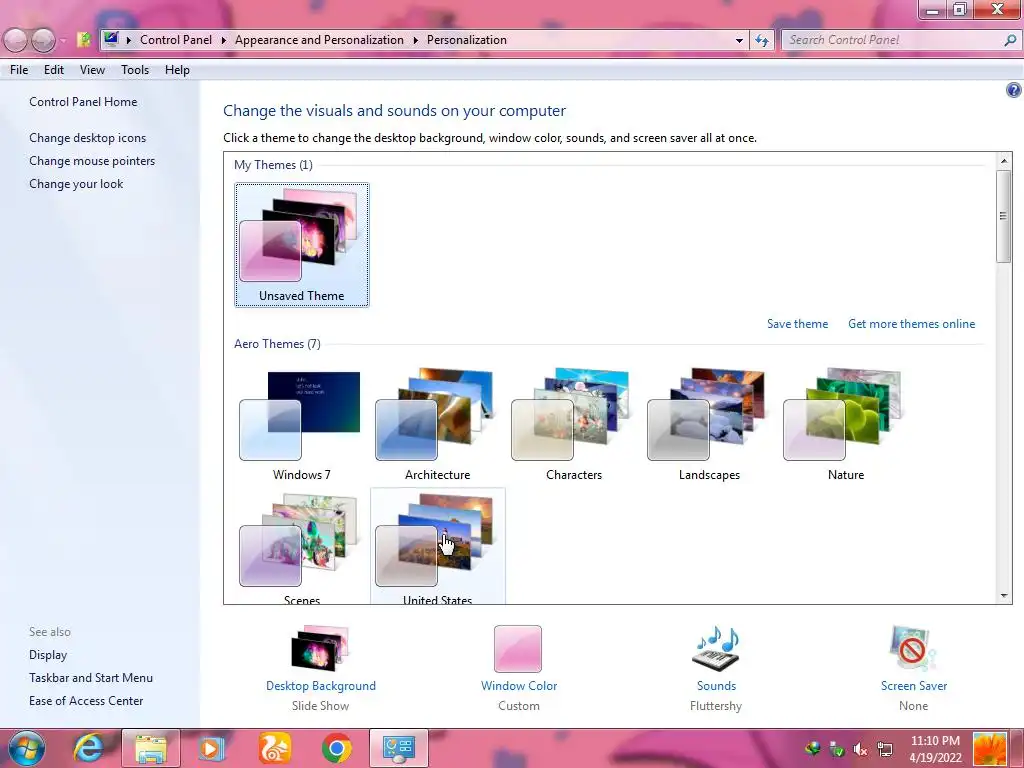The height and width of the screenshot is (768, 1024).
Task: Click the Screen Saver text link
Action: tap(914, 686)
